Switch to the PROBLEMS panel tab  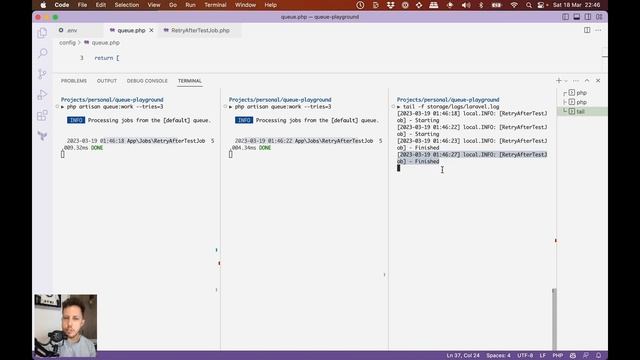74,81
